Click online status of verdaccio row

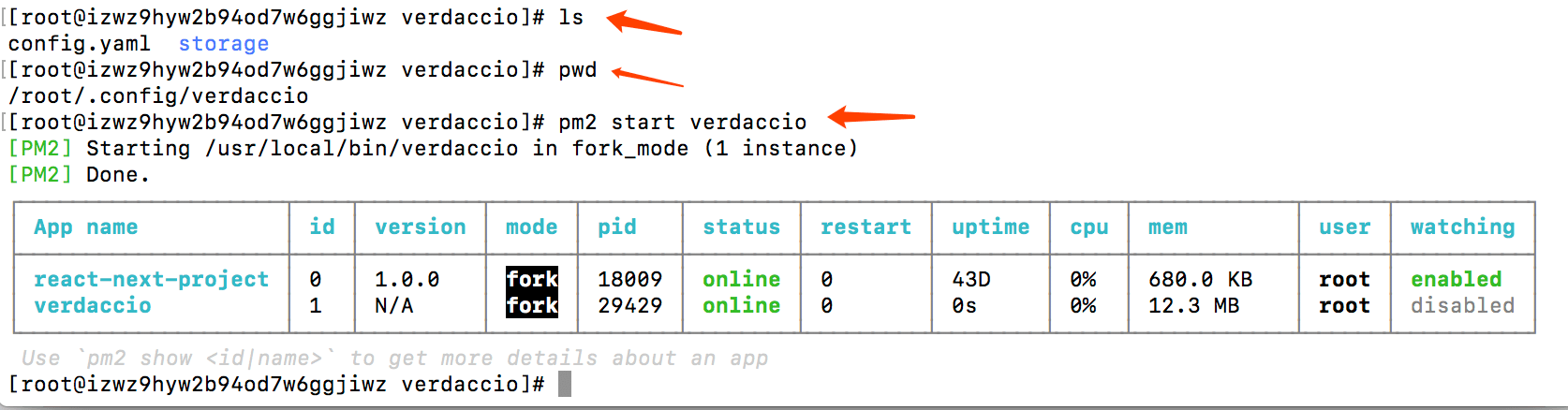pos(742,306)
